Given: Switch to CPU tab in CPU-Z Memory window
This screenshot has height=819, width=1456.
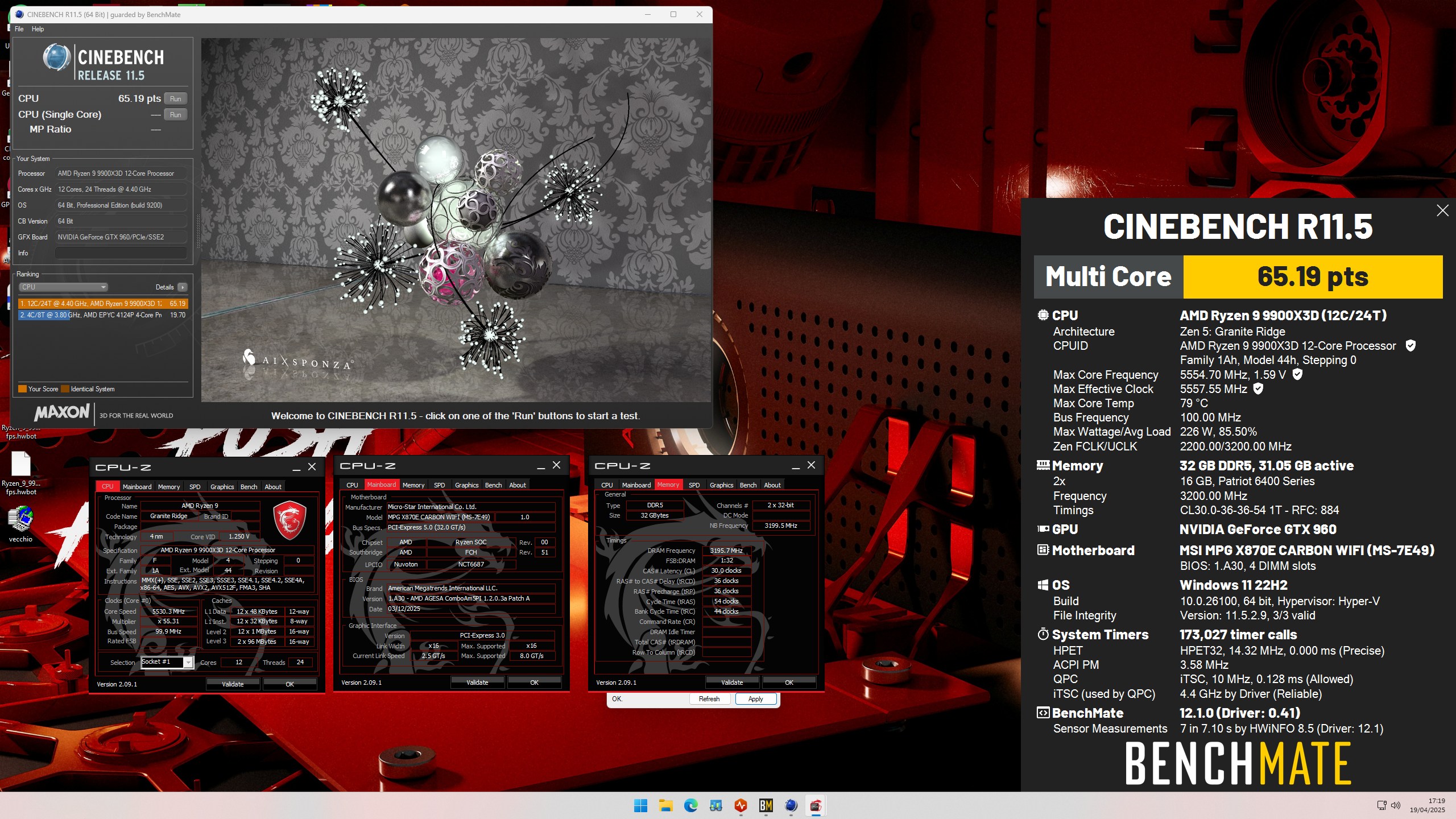Looking at the screenshot, I should click(607, 485).
